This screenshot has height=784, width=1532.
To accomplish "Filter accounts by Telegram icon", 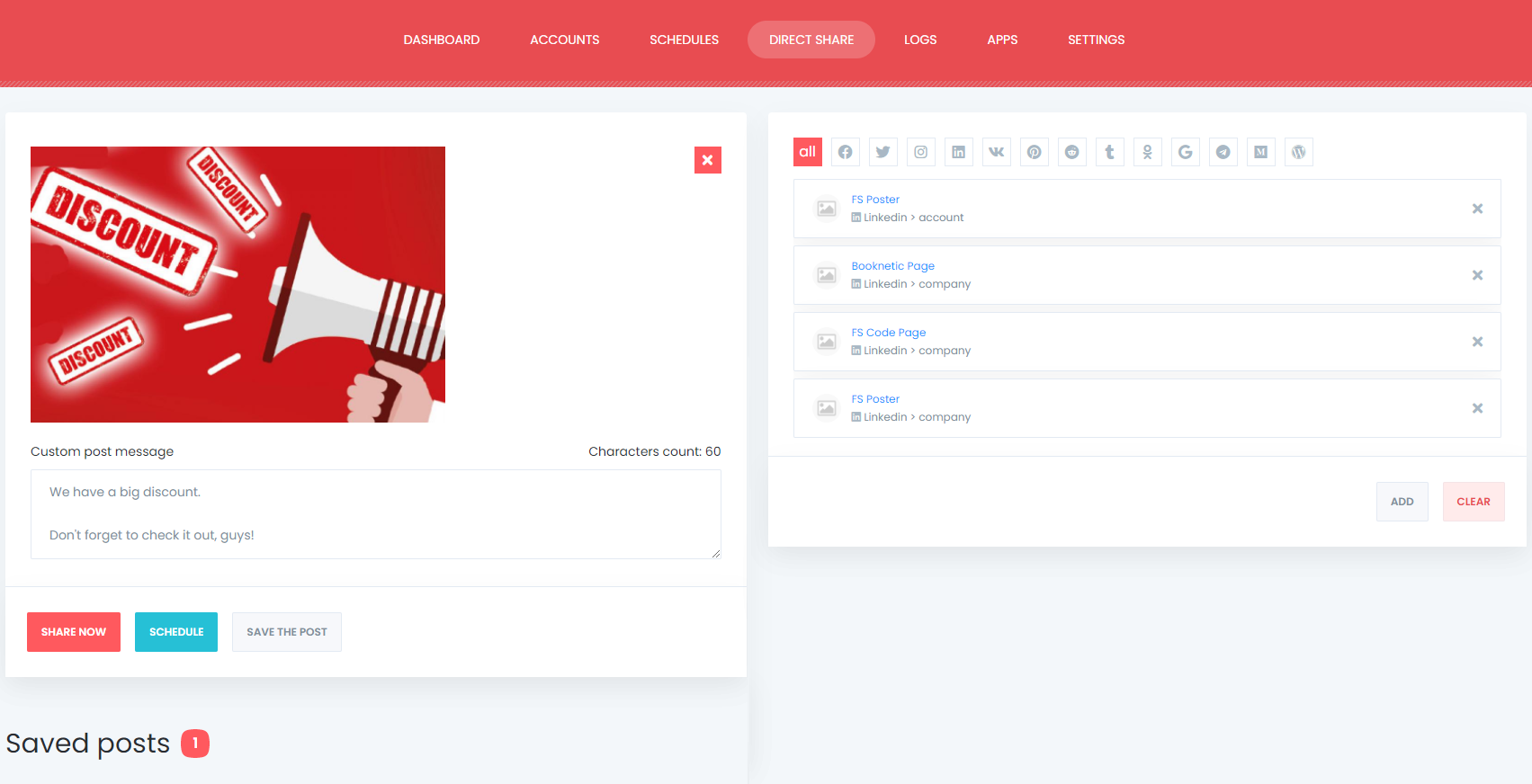I will (1223, 152).
